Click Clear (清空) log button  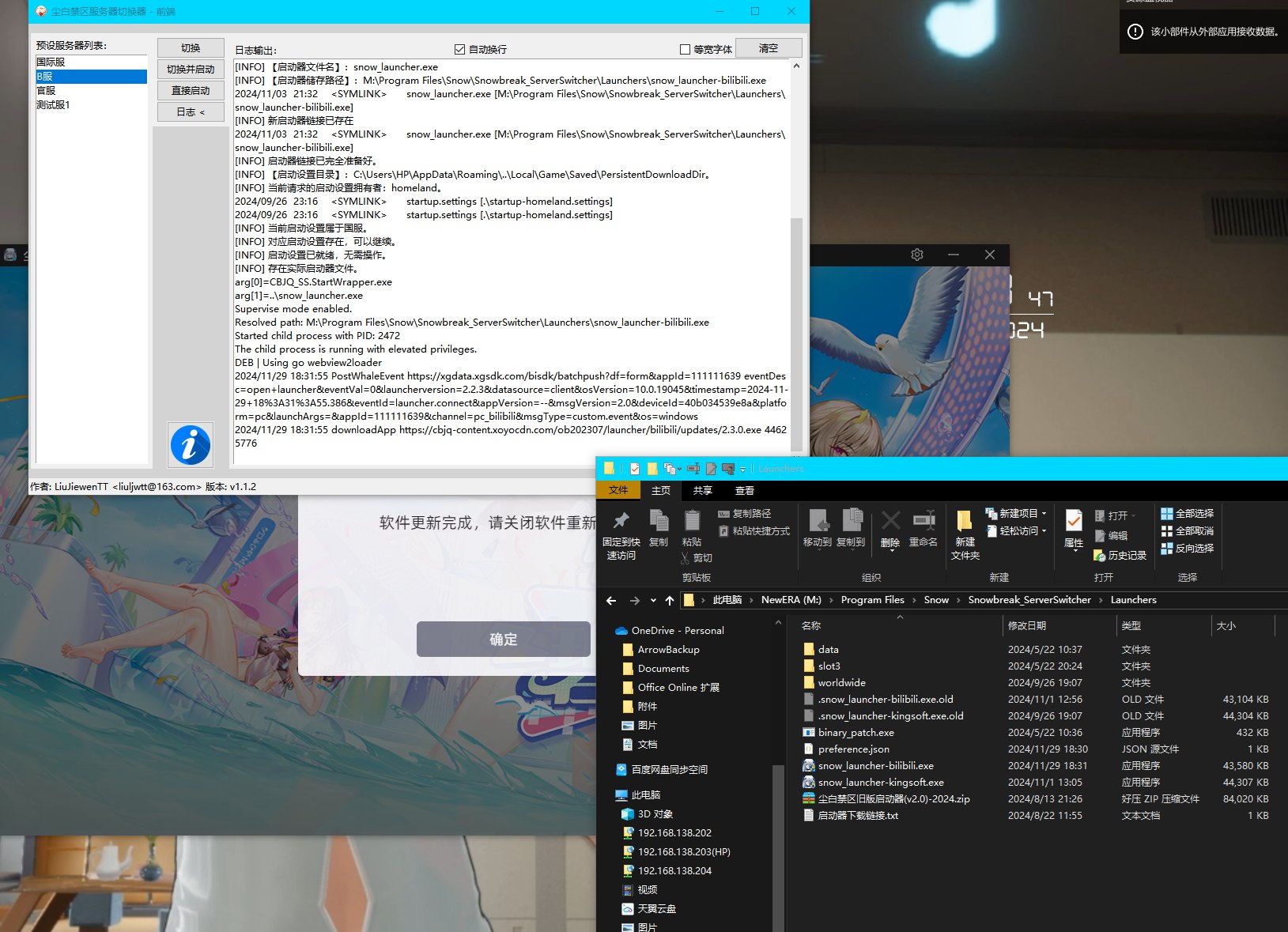[769, 48]
